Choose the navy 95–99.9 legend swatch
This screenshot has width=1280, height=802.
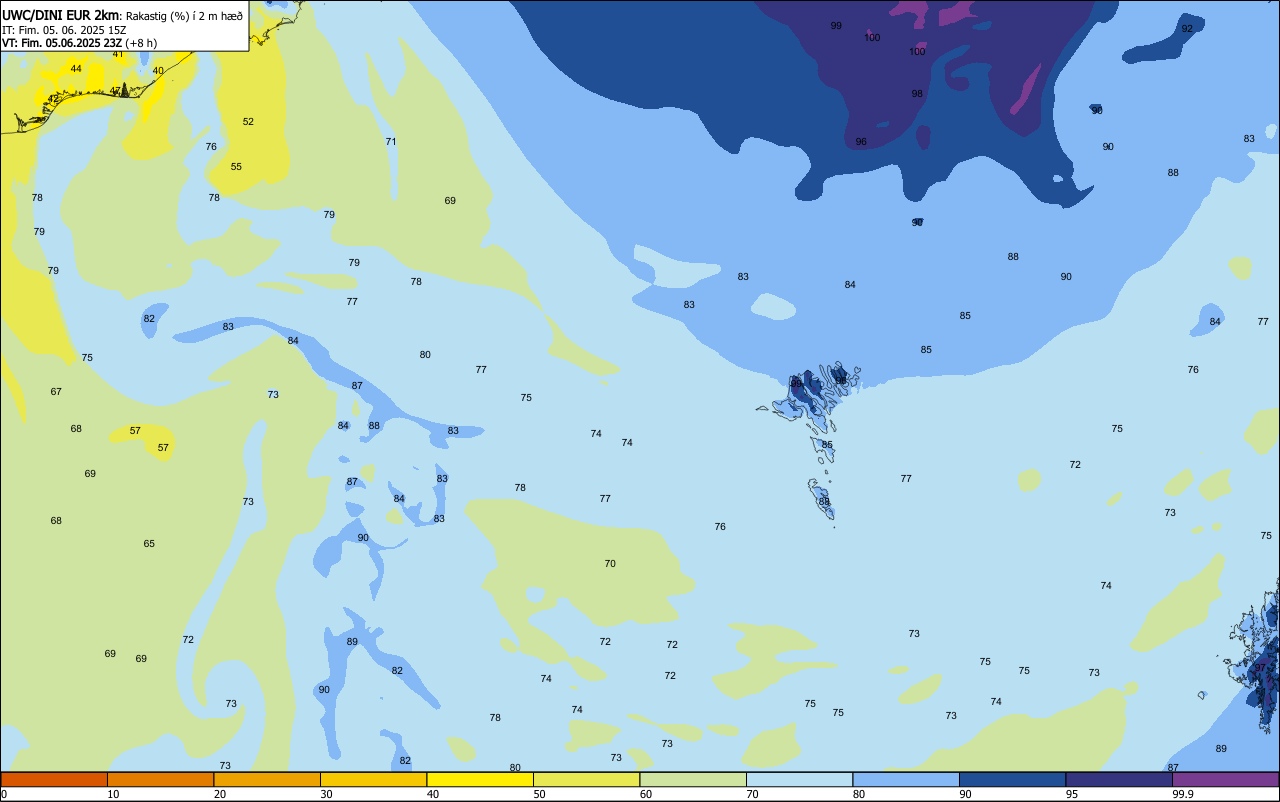(1119, 779)
